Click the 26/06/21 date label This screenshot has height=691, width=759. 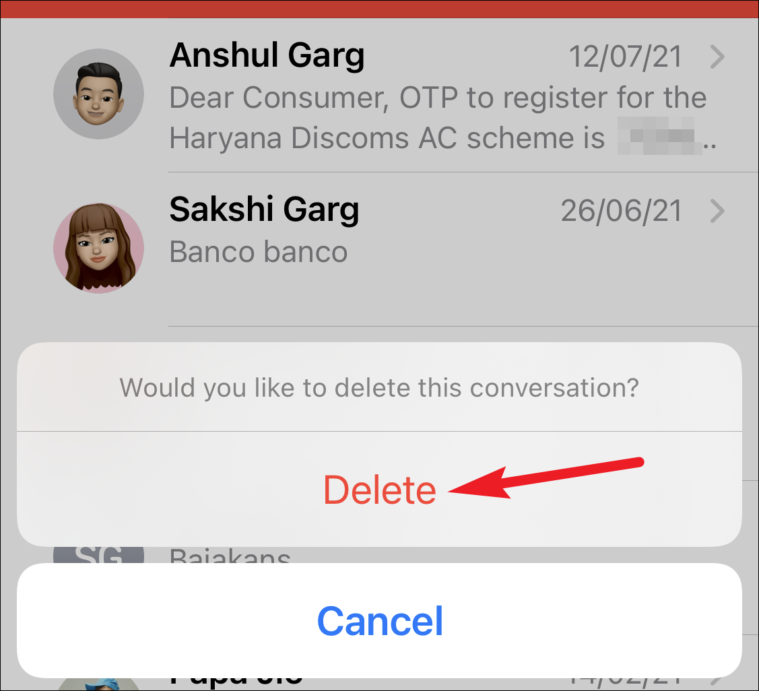[622, 211]
